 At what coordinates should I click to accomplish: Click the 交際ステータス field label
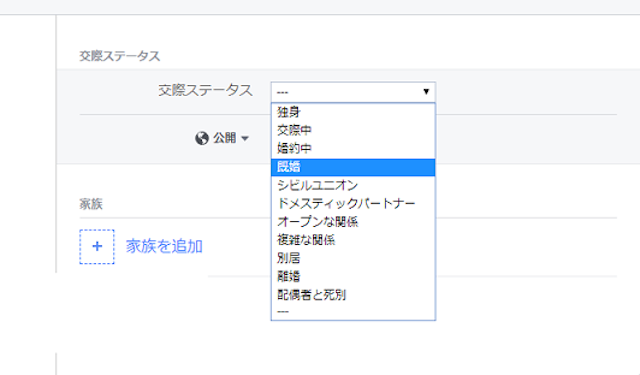tap(205, 90)
